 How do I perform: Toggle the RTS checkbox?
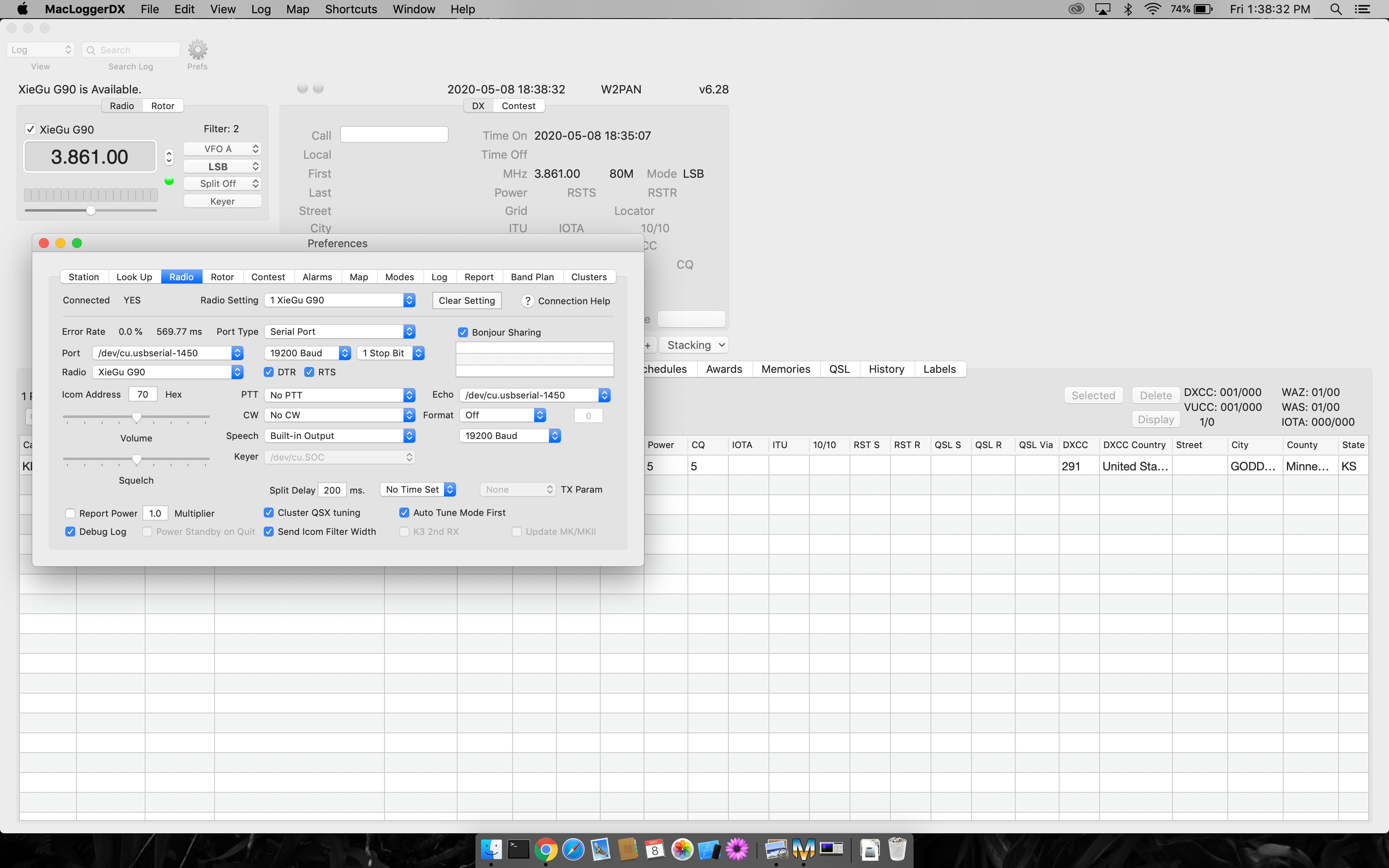tap(309, 372)
